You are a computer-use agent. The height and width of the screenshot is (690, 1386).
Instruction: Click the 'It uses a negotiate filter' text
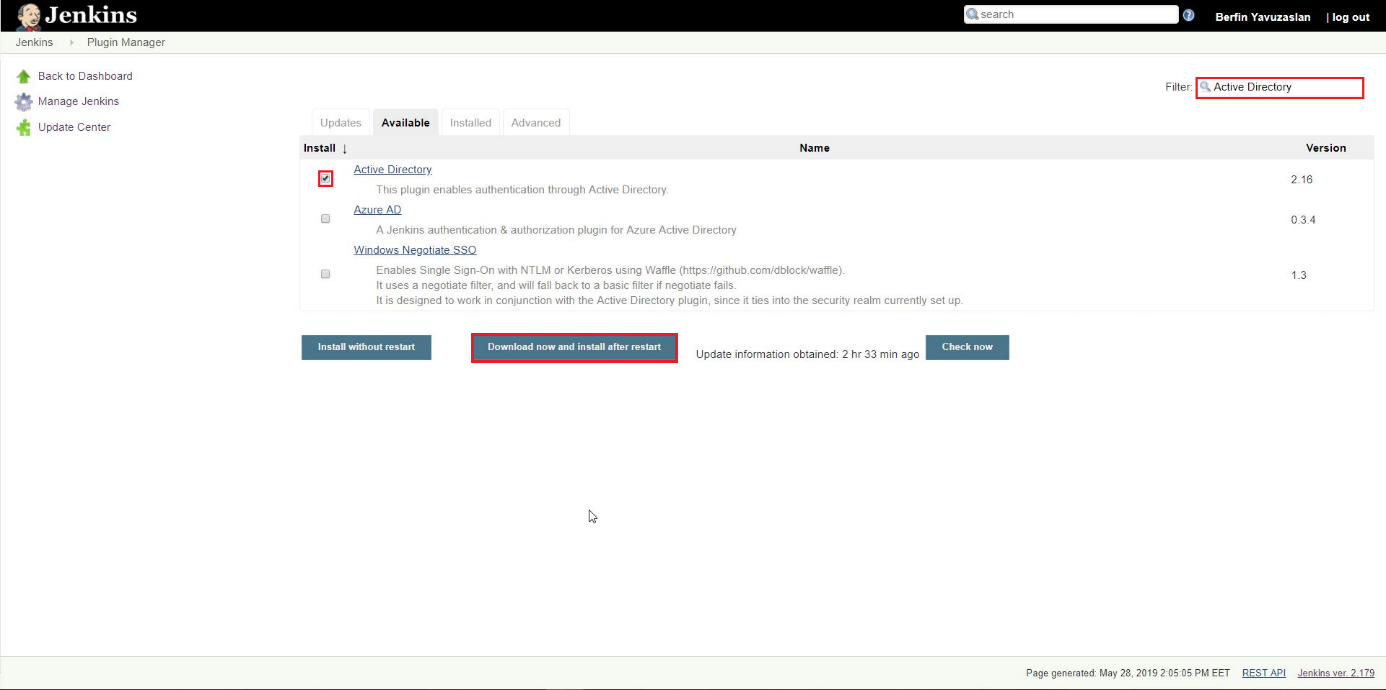(556, 285)
